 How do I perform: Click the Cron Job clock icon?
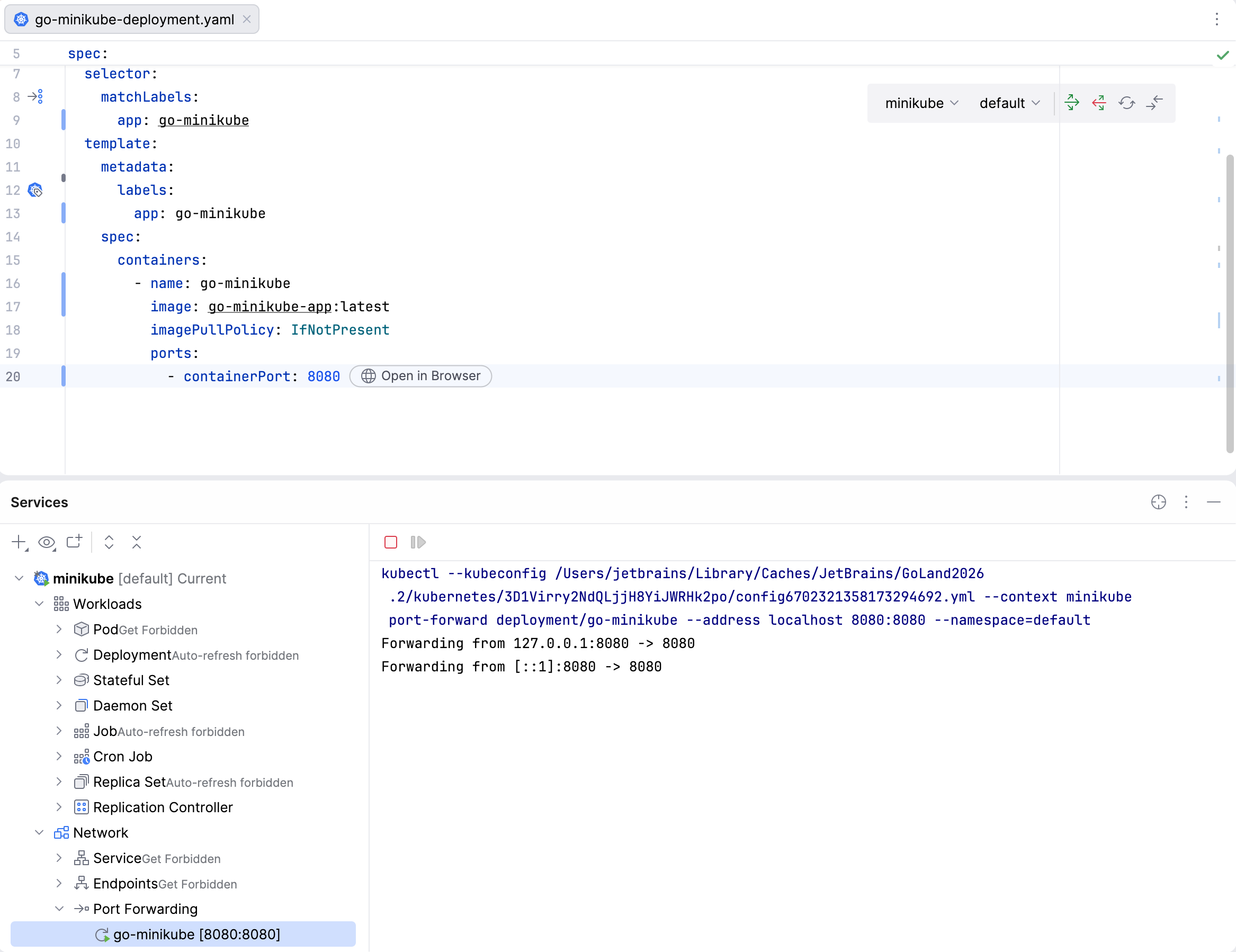click(x=82, y=757)
